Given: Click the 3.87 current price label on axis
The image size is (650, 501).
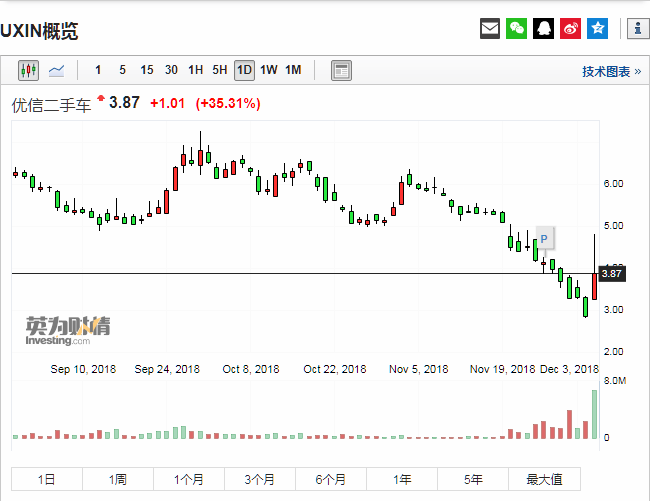Looking at the screenshot, I should 612,273.
